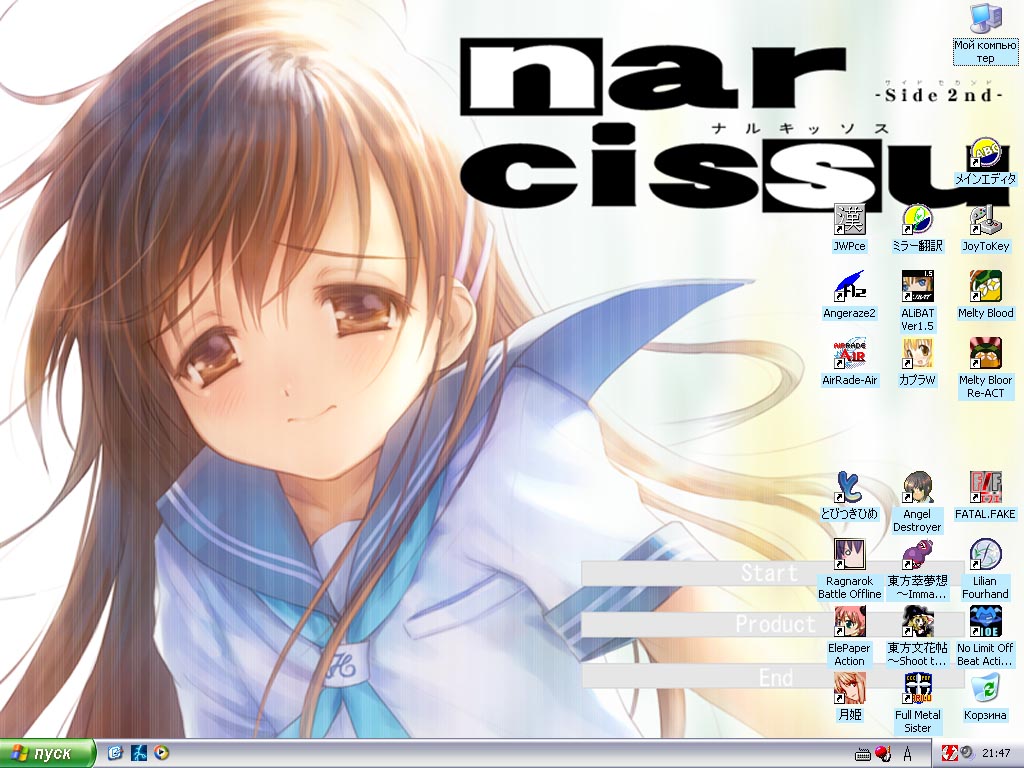The width and height of the screenshot is (1024, 768).
Task: Open the volume speaker tray icon
Action: [965, 754]
